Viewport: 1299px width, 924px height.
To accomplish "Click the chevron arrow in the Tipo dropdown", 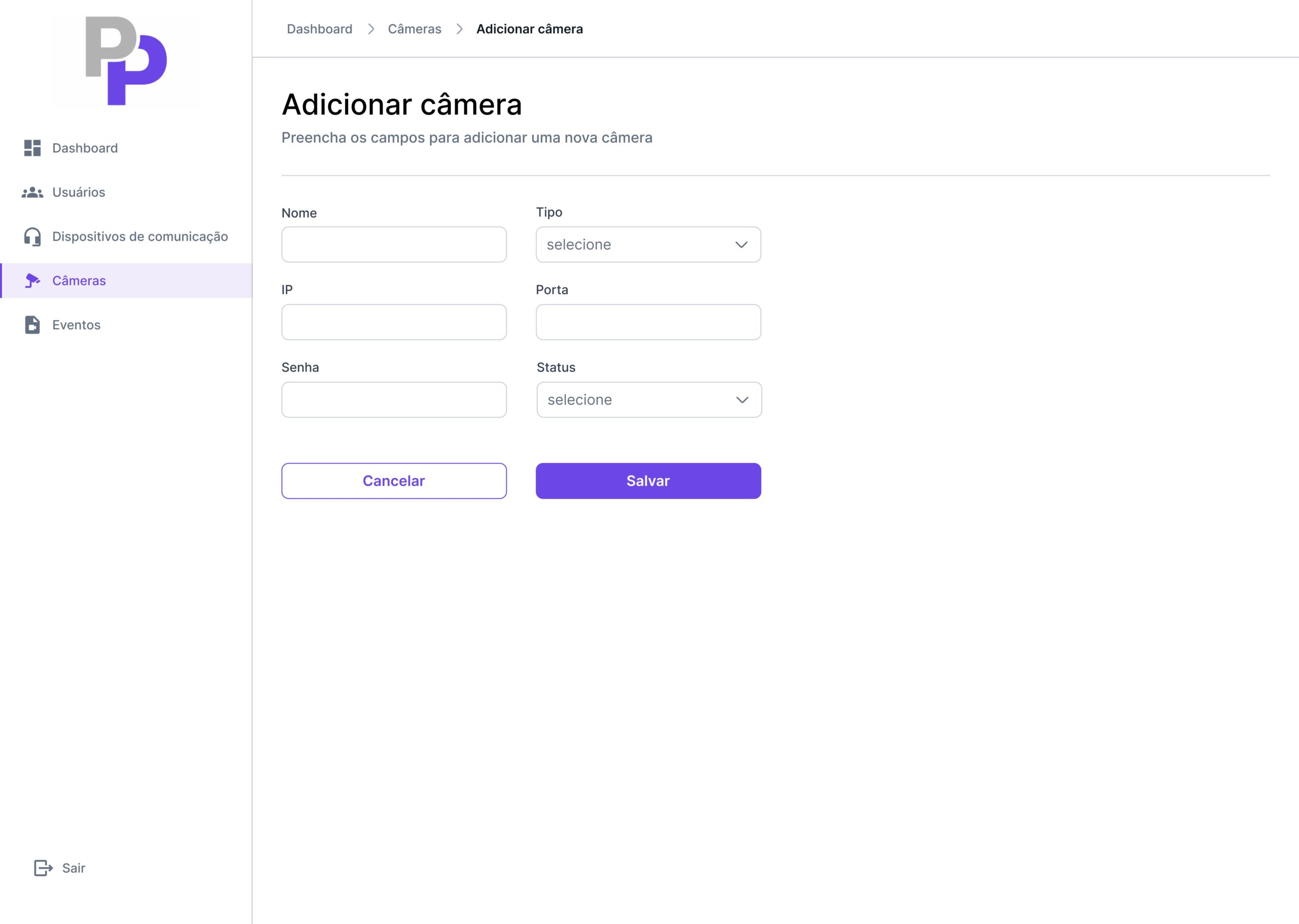I will [x=741, y=245].
